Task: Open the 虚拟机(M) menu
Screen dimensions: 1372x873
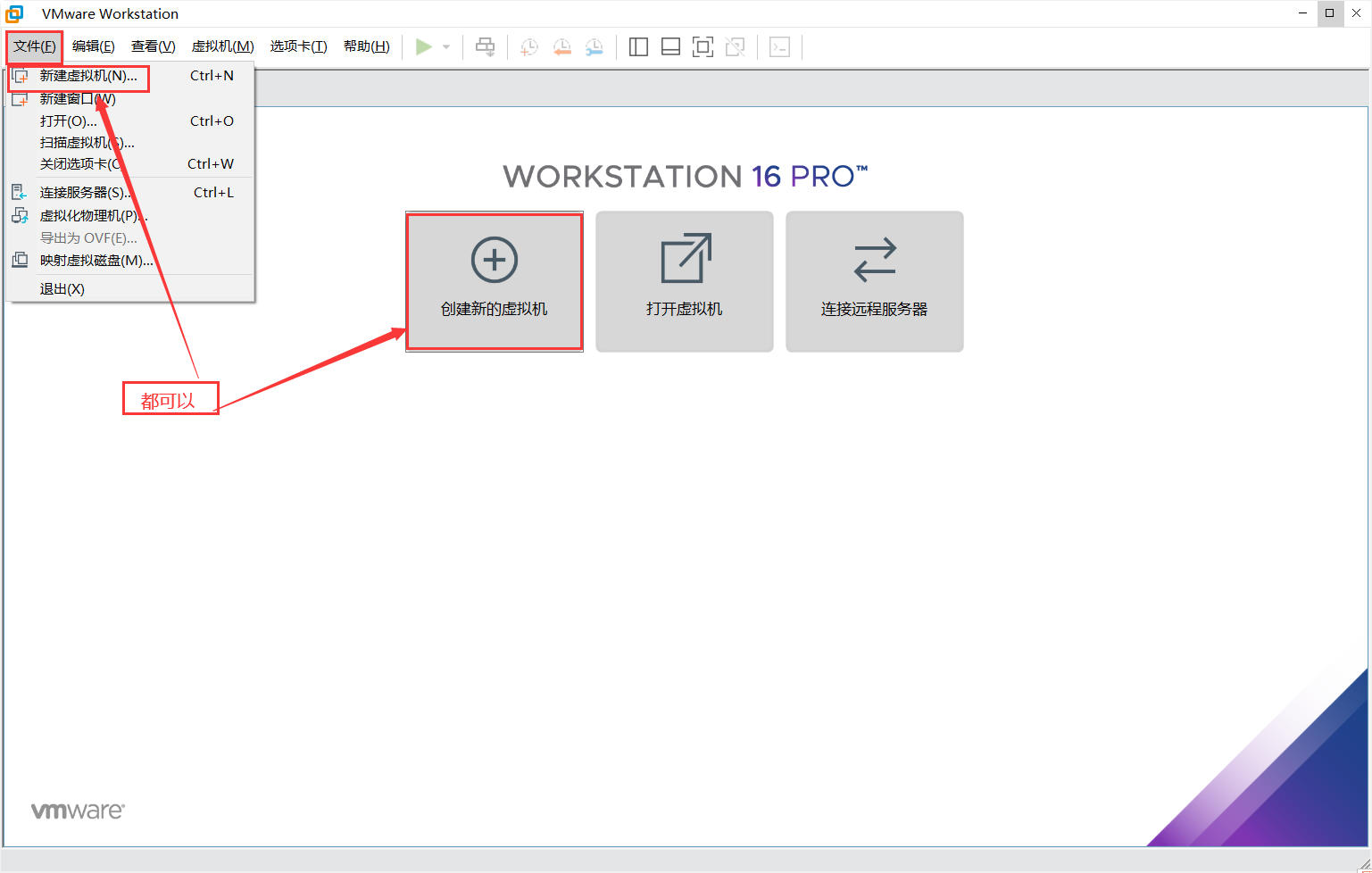Action: pyautogui.click(x=223, y=46)
